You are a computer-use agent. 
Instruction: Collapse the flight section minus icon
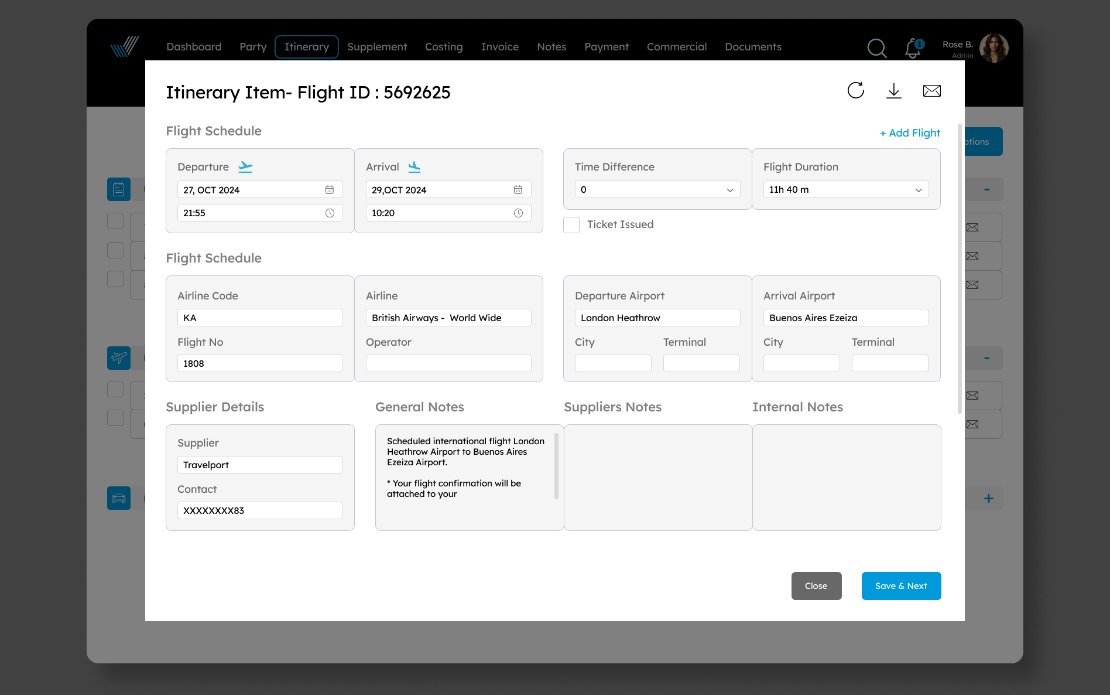point(987,358)
